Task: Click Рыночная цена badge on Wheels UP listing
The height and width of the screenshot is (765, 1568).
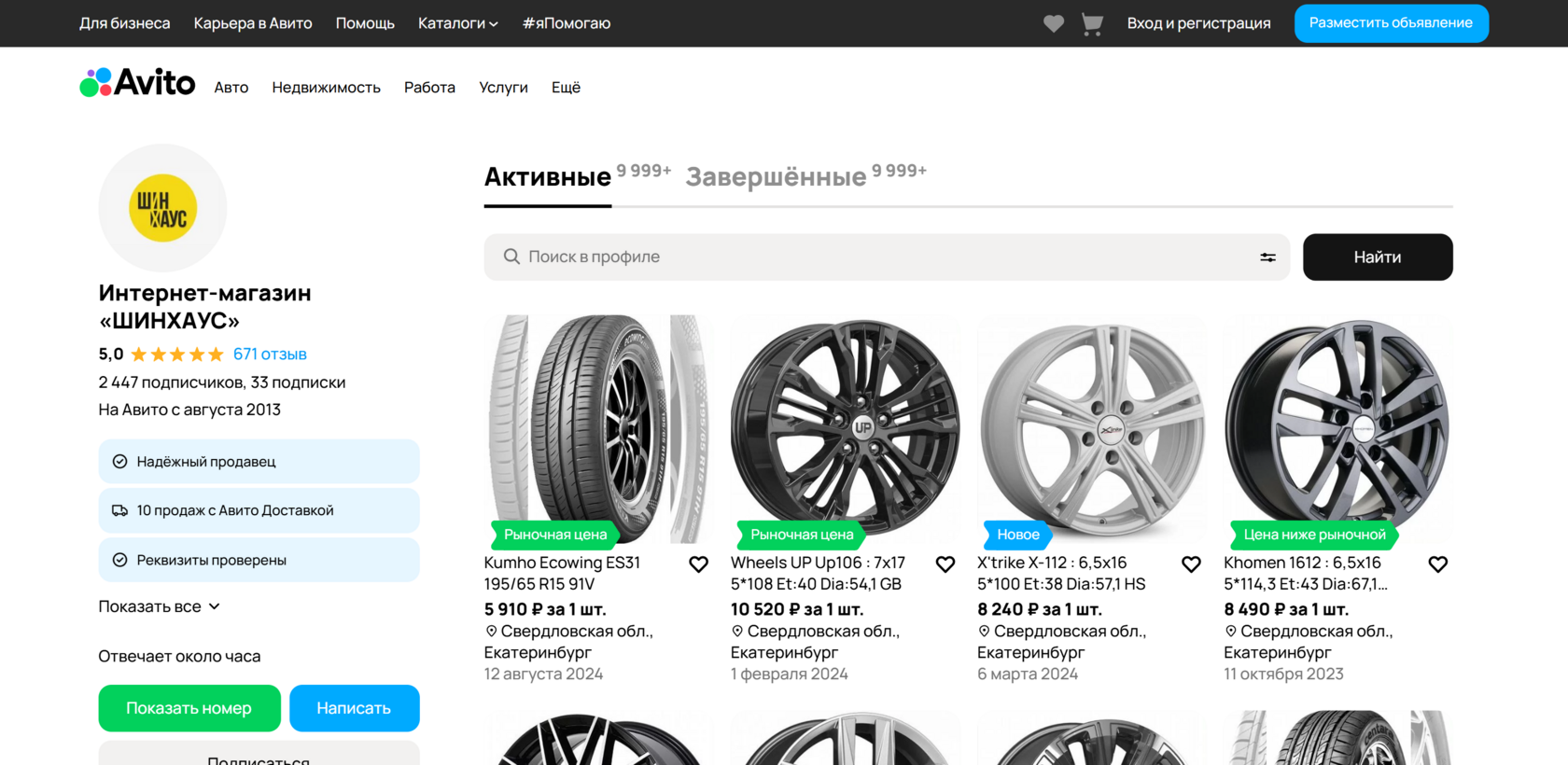Action: point(802,535)
